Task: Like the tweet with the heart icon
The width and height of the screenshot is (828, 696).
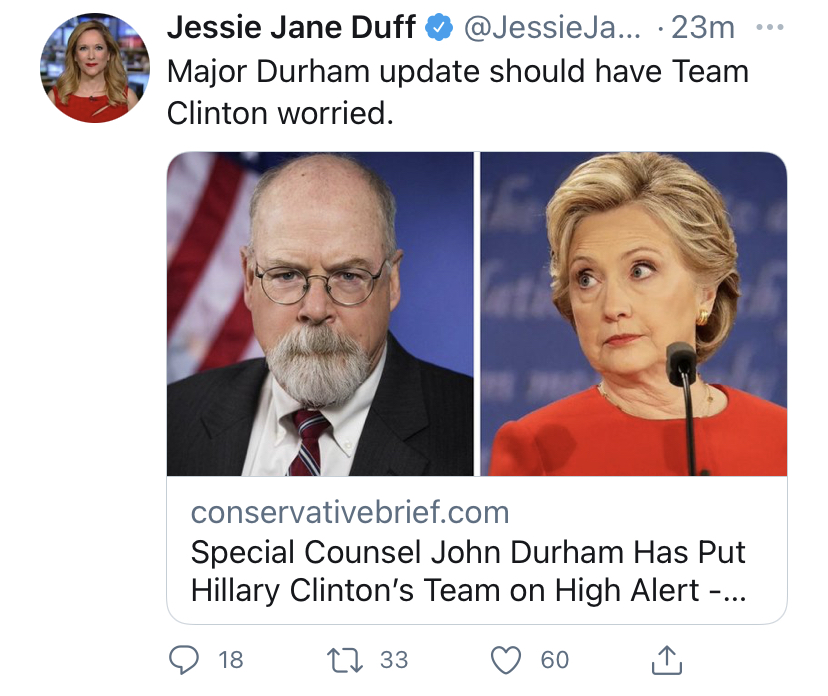Action: tap(506, 660)
